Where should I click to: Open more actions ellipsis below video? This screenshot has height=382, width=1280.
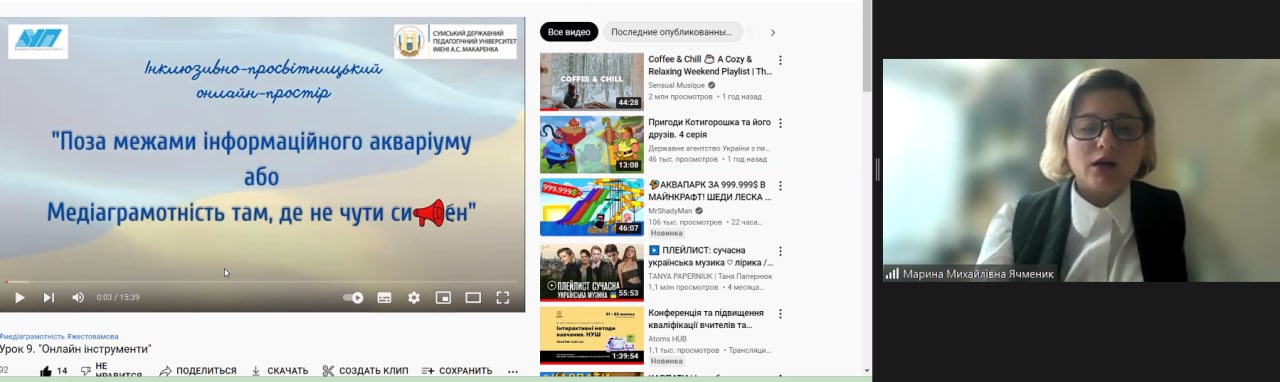point(513,371)
